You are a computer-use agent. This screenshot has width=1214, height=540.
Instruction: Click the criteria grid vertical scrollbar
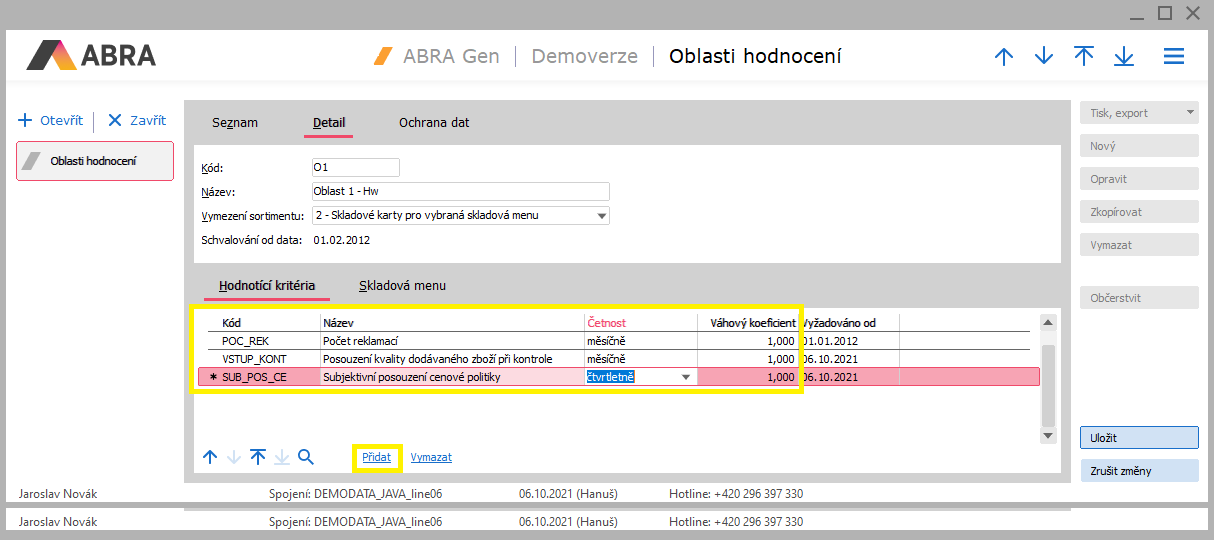click(1048, 385)
